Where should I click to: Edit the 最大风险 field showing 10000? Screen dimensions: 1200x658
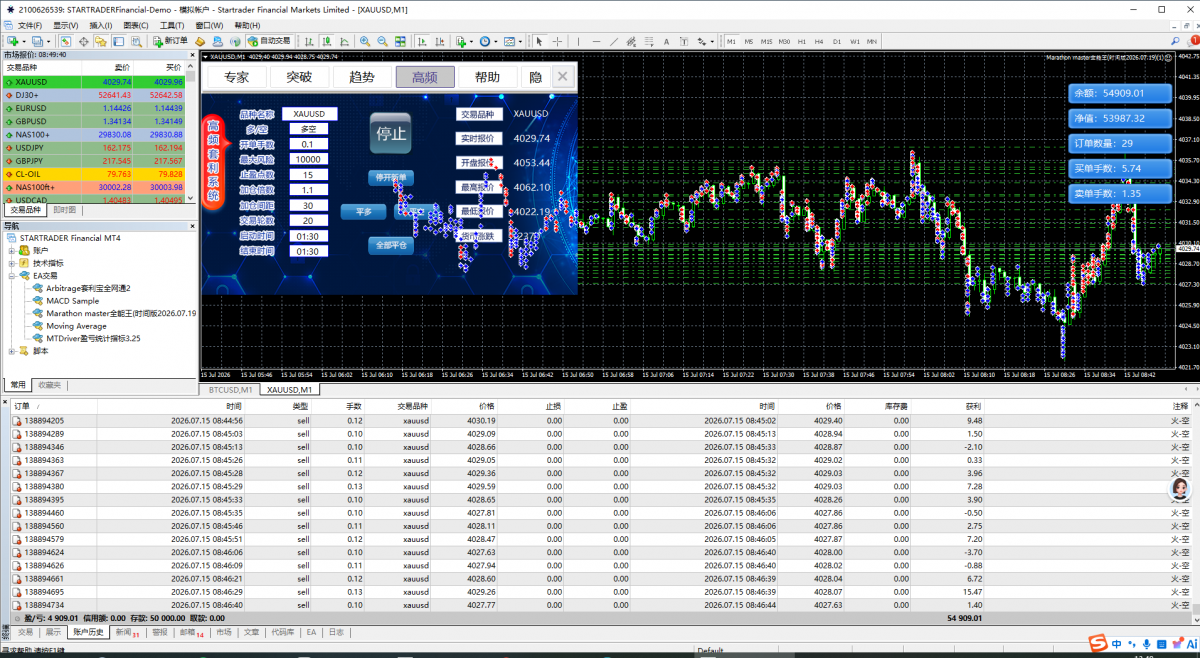[307, 159]
